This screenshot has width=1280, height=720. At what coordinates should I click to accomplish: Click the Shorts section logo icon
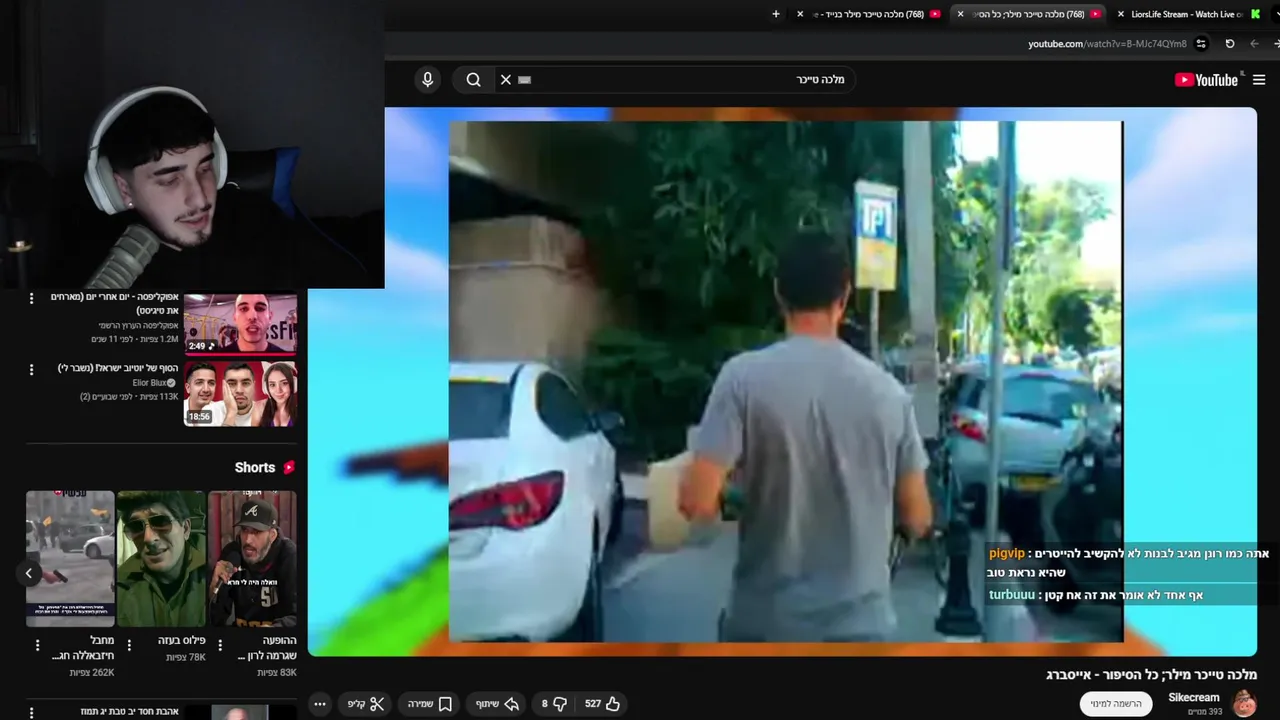click(x=289, y=467)
